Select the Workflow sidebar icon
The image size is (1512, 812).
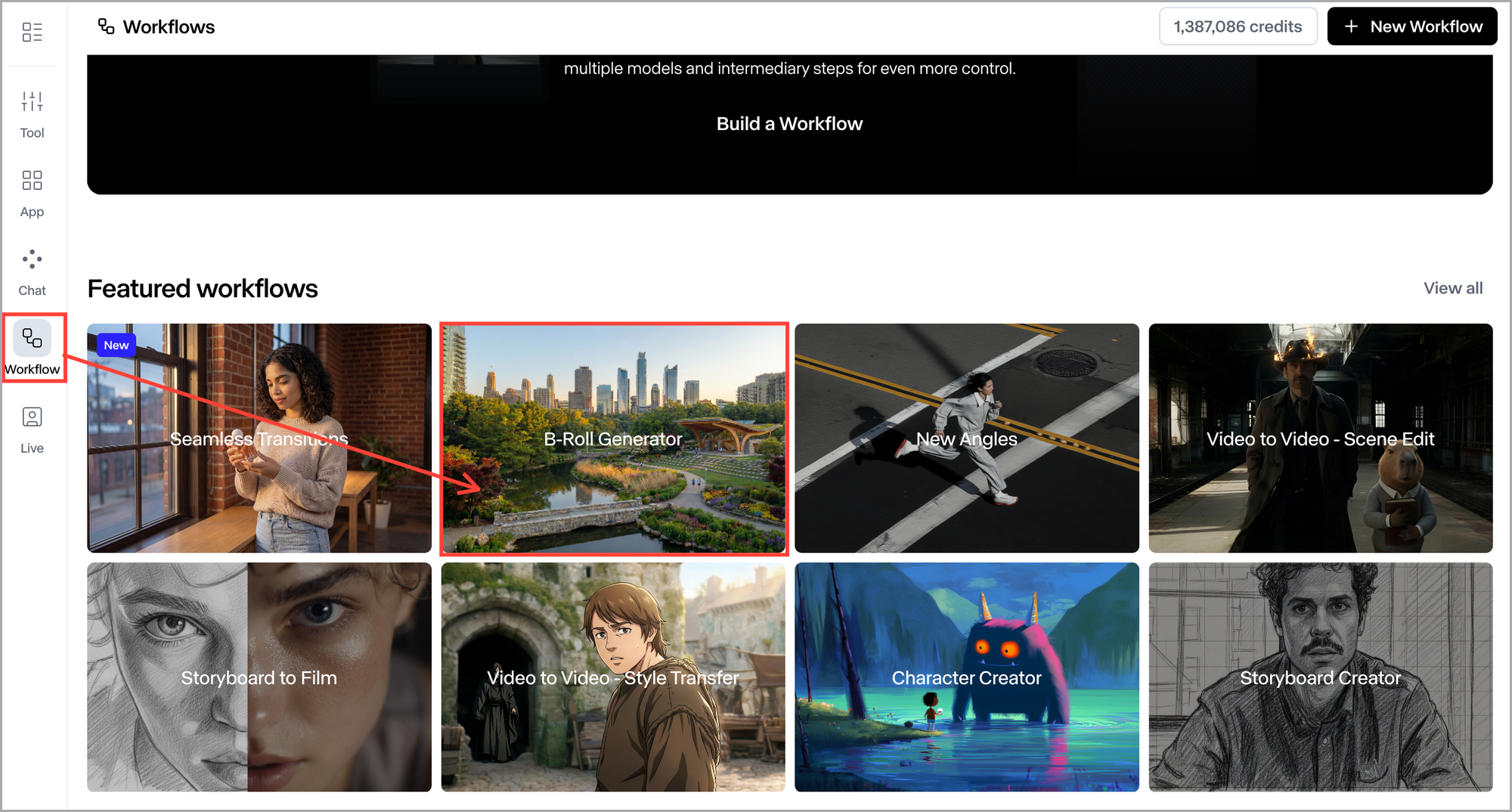coord(32,338)
